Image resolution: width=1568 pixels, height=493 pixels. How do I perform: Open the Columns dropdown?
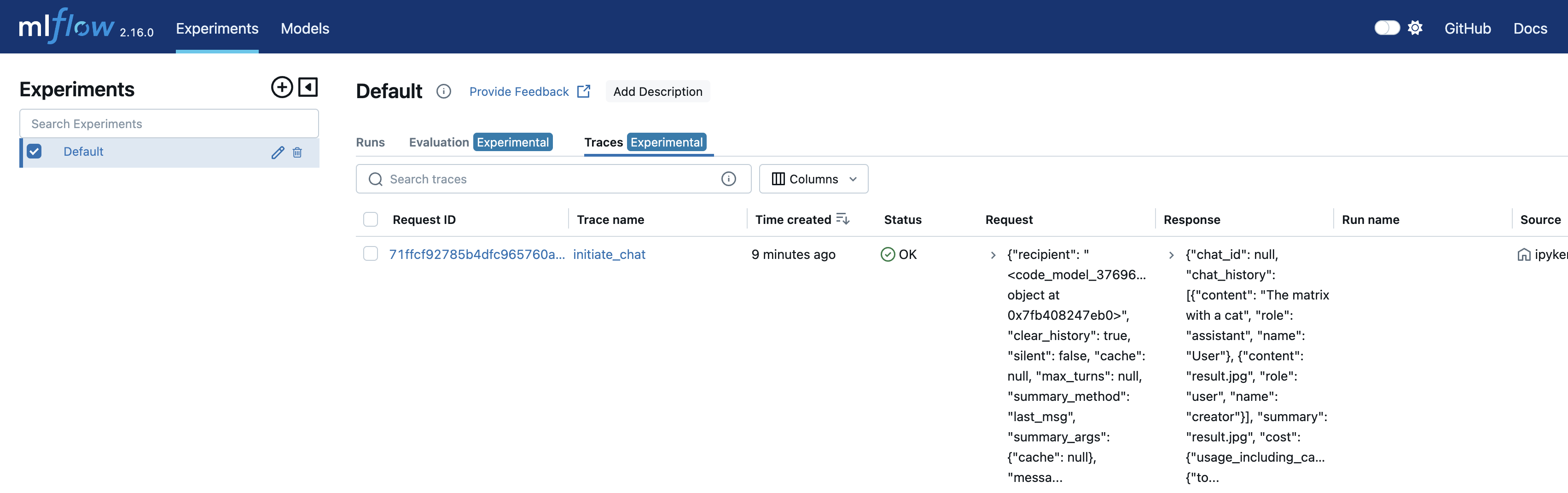point(814,179)
